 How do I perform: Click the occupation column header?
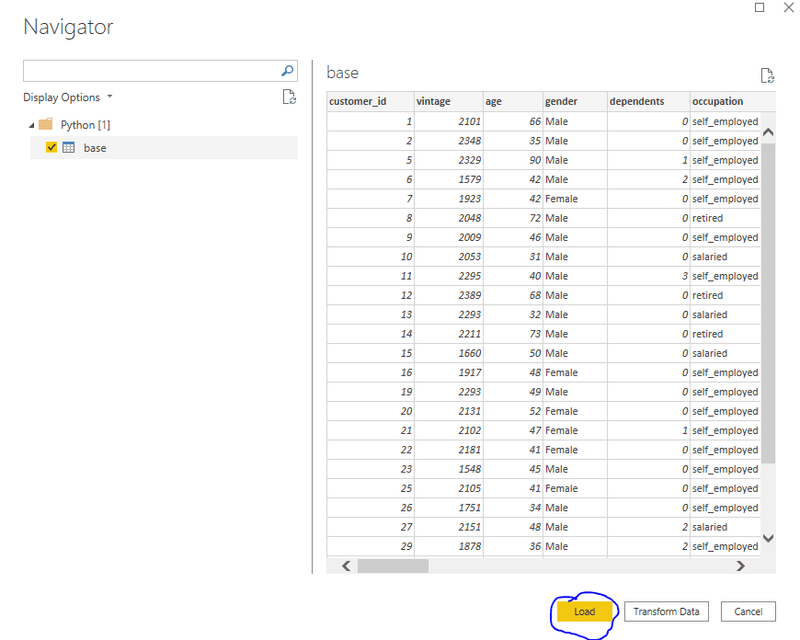click(733, 101)
